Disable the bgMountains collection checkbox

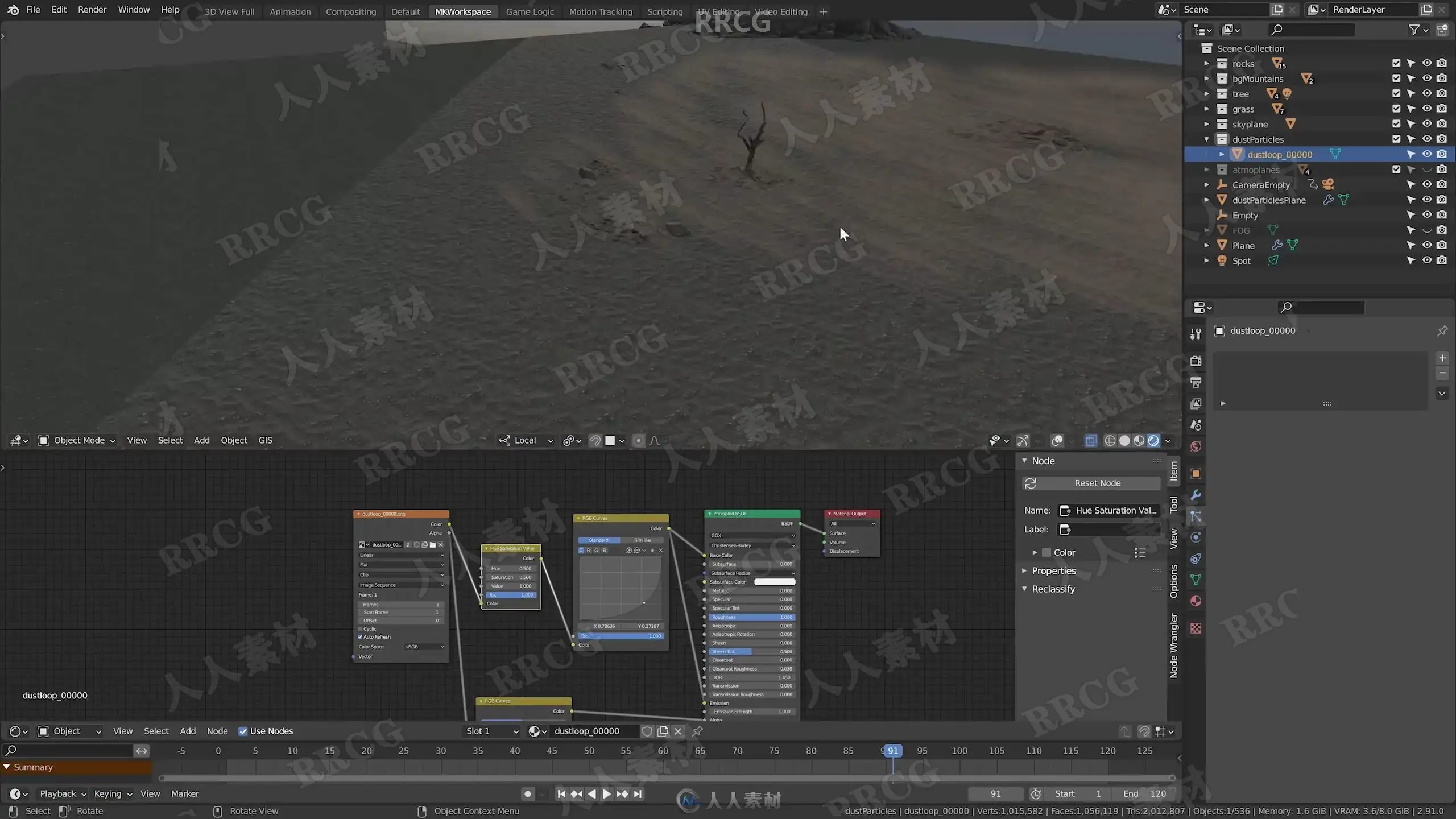coord(1396,78)
